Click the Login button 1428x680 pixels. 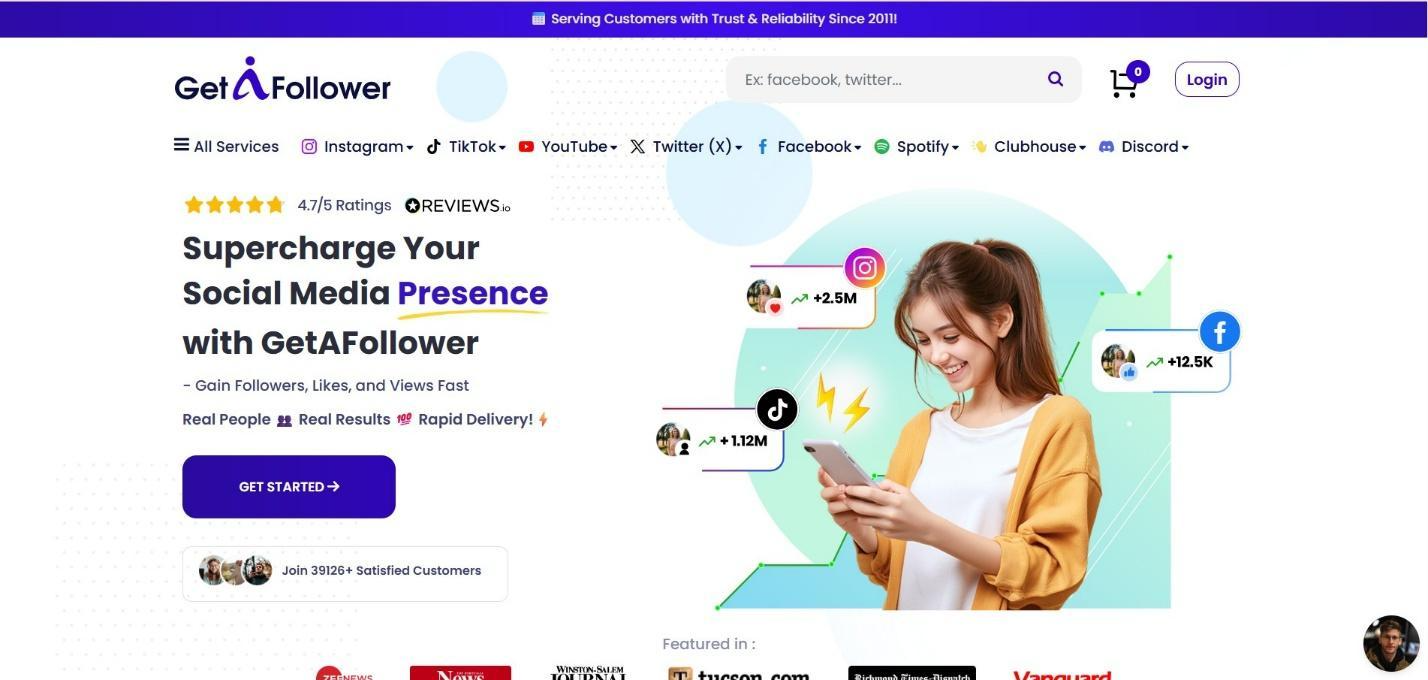1207,80
